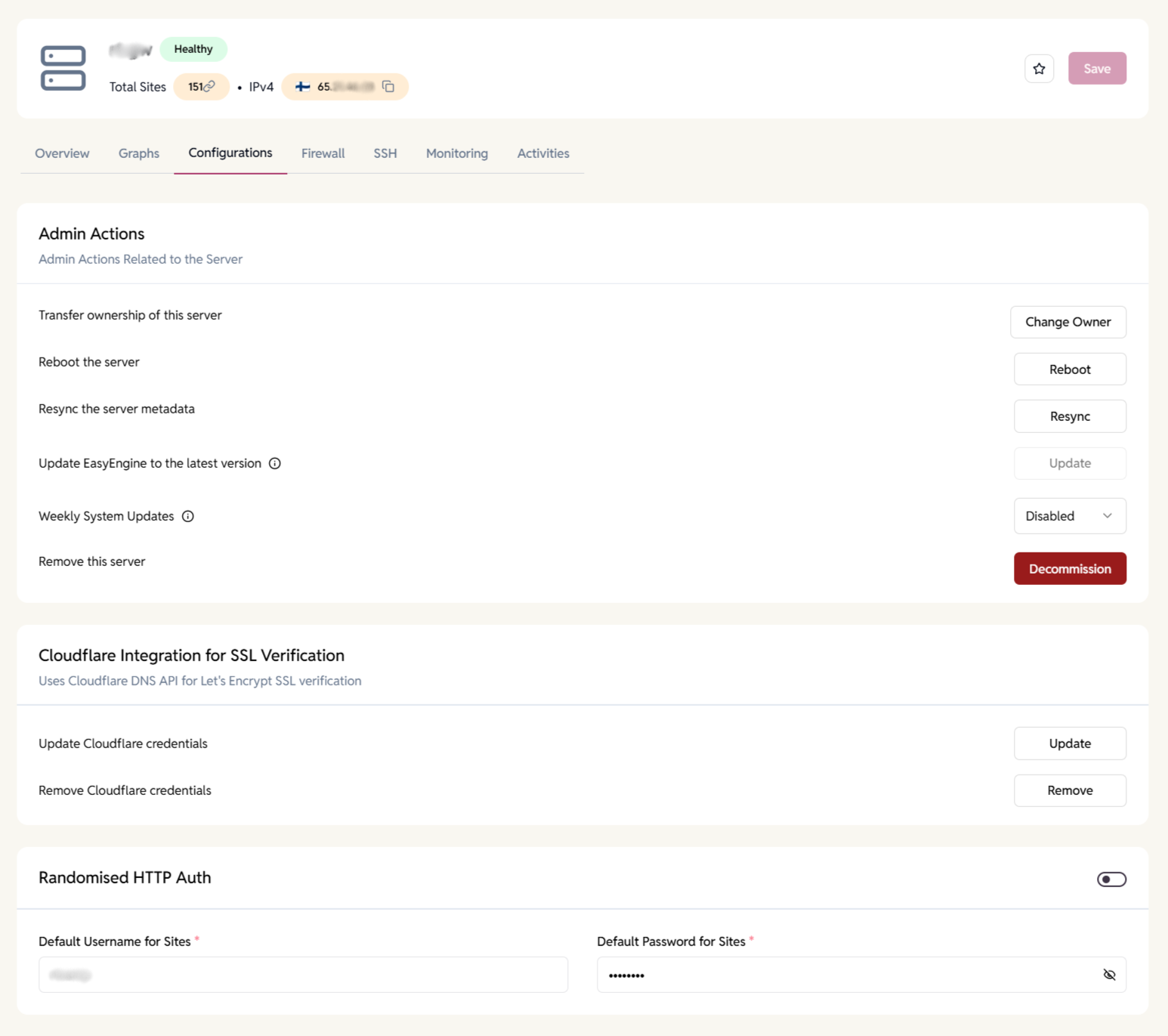This screenshot has height=1036, width=1168.
Task: Open the Weekly System Updates dropdown
Action: (x=1070, y=515)
